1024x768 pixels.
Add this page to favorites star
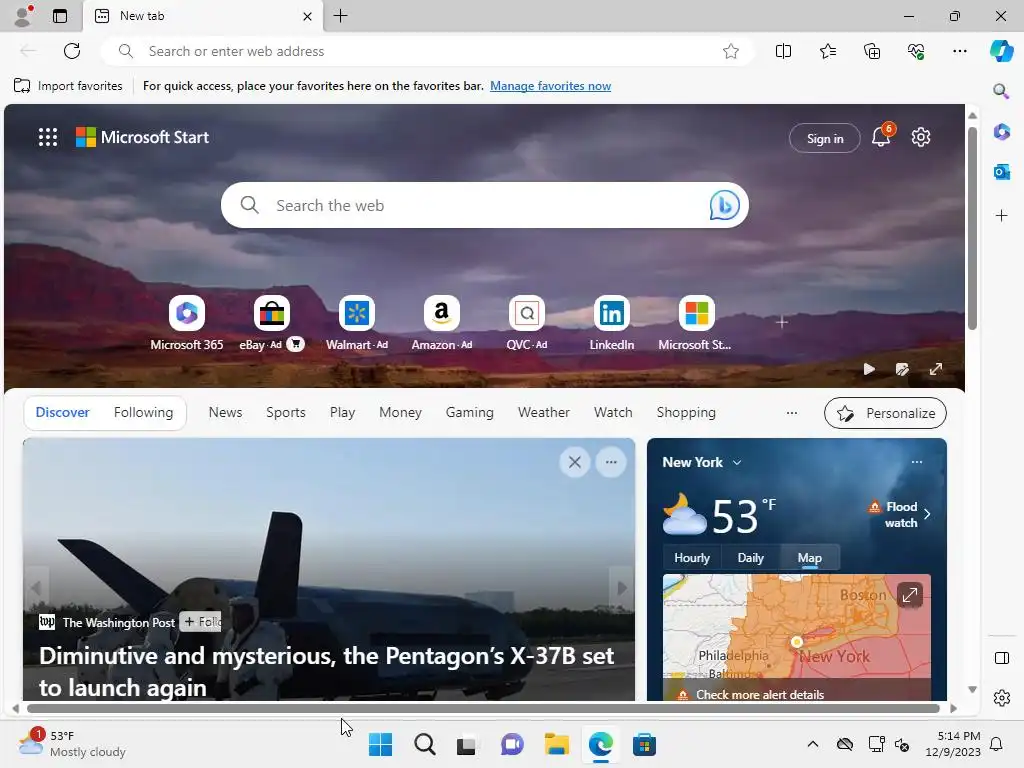pyautogui.click(x=731, y=51)
